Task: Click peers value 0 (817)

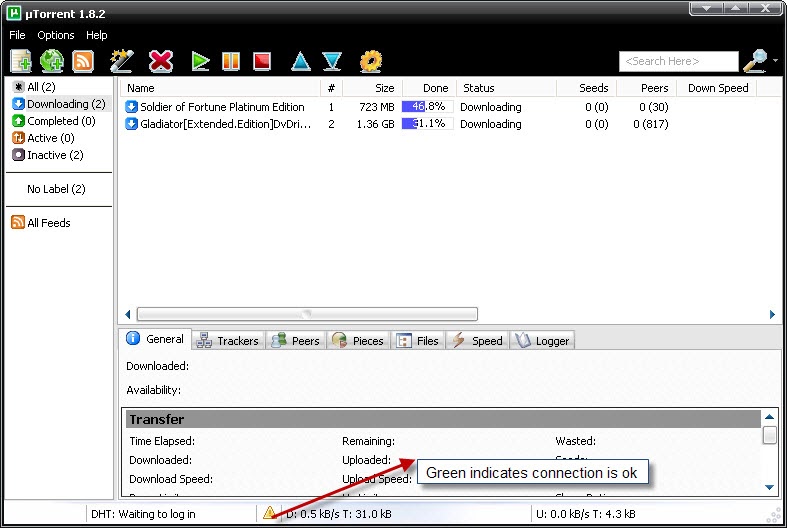Action: (x=650, y=124)
